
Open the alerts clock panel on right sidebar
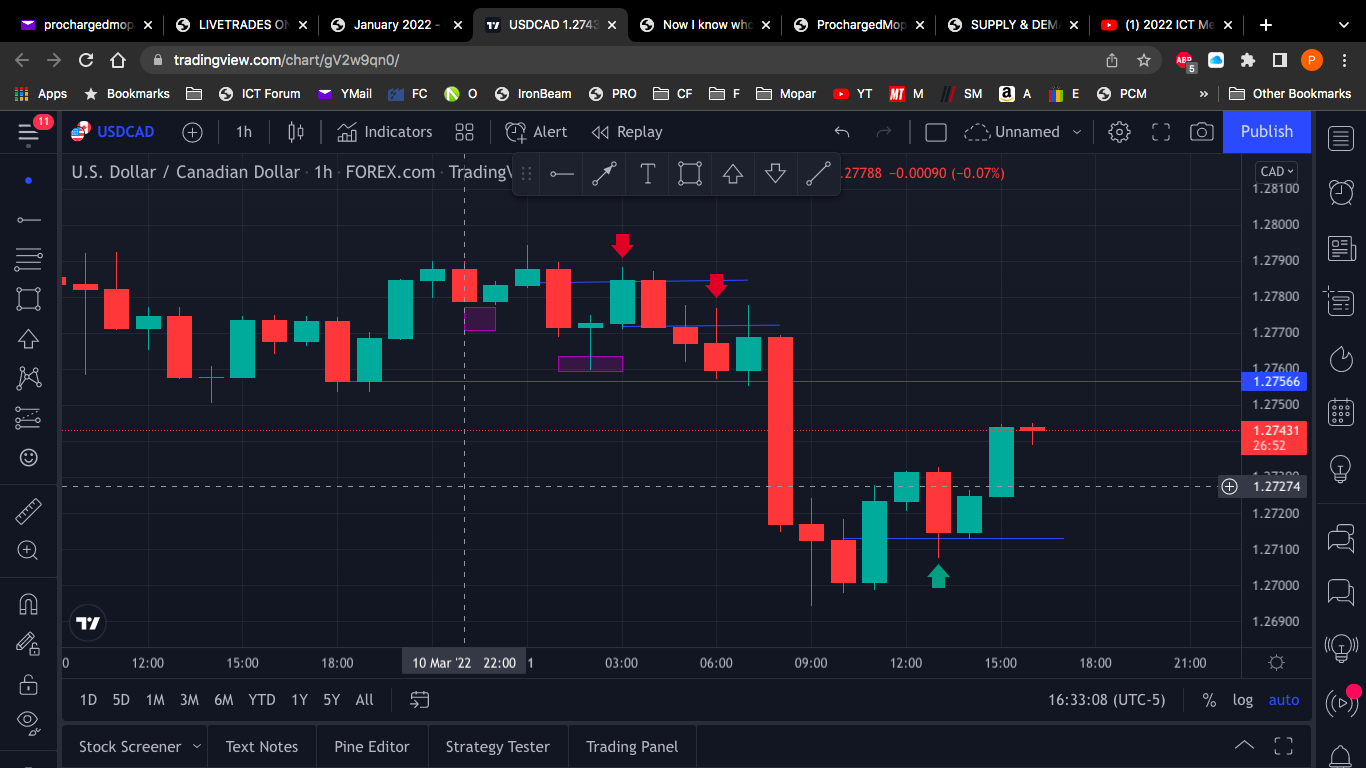tap(1341, 192)
